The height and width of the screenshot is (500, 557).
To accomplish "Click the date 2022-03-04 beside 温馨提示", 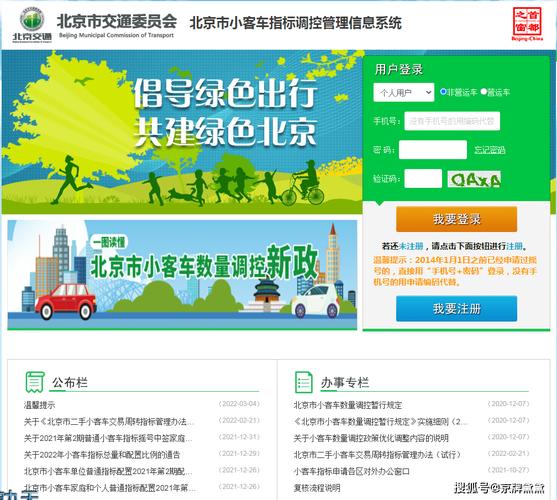I will 239,404.
